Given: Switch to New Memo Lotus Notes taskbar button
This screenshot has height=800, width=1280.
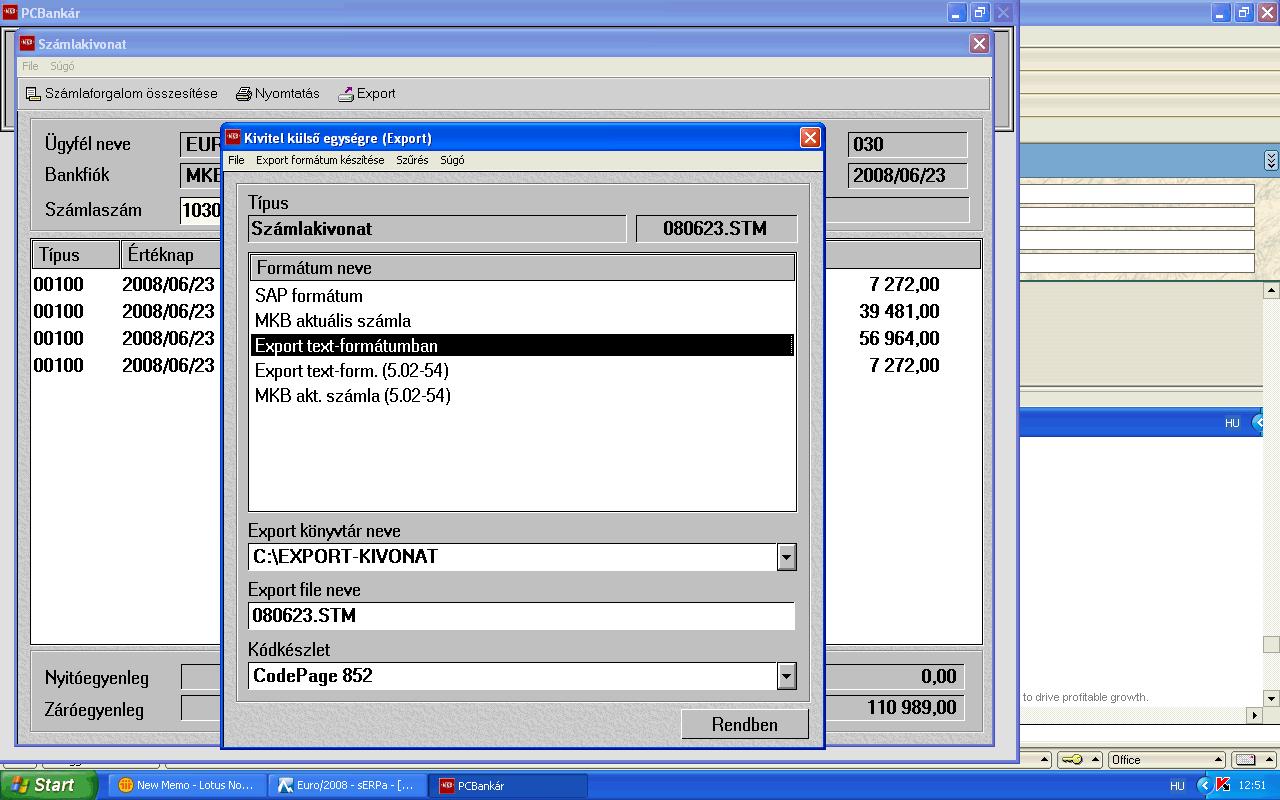Looking at the screenshot, I should (x=187, y=785).
